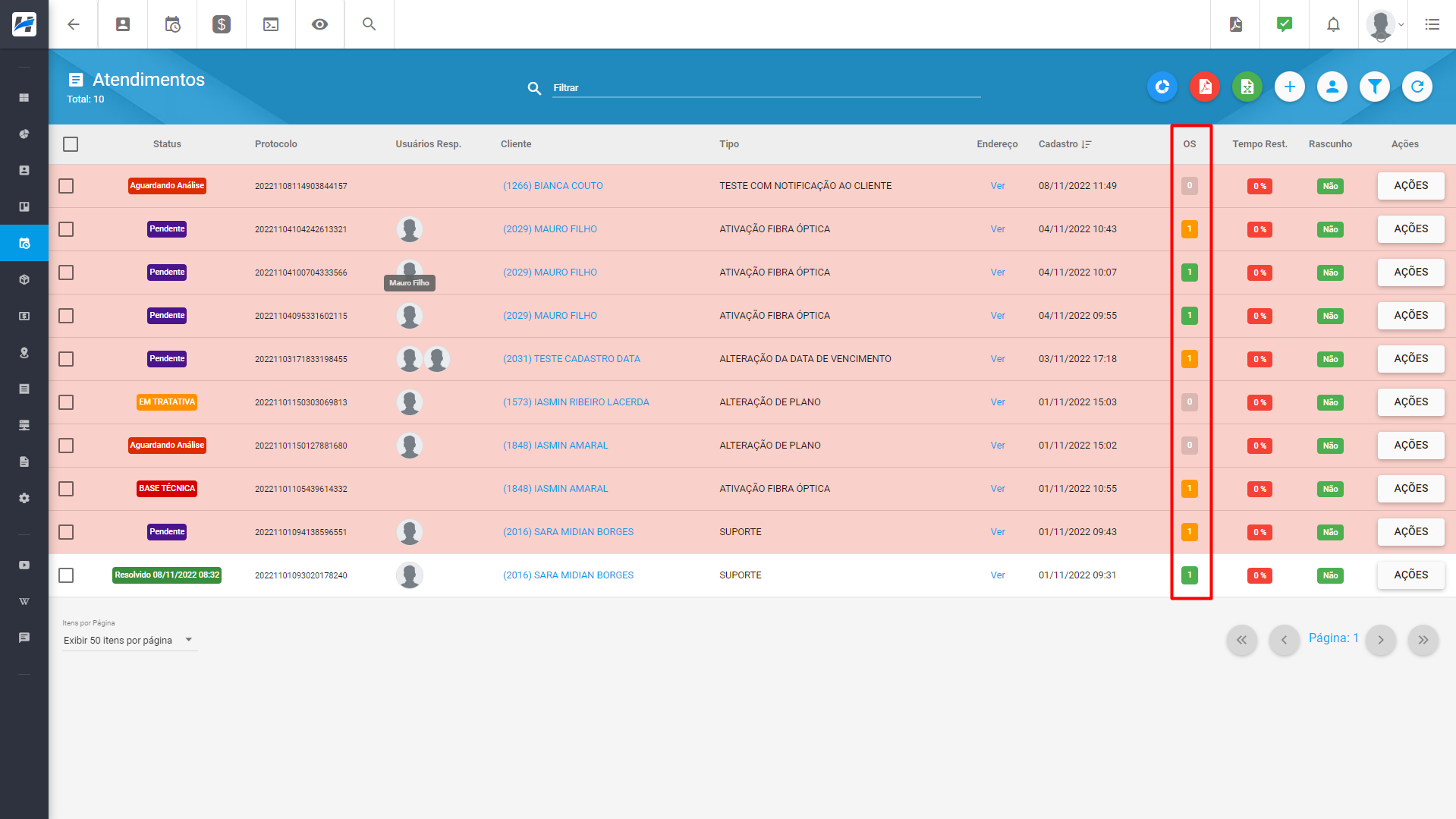Sort by the Tempo Rest. column header
The image size is (1456, 819).
click(x=1259, y=144)
